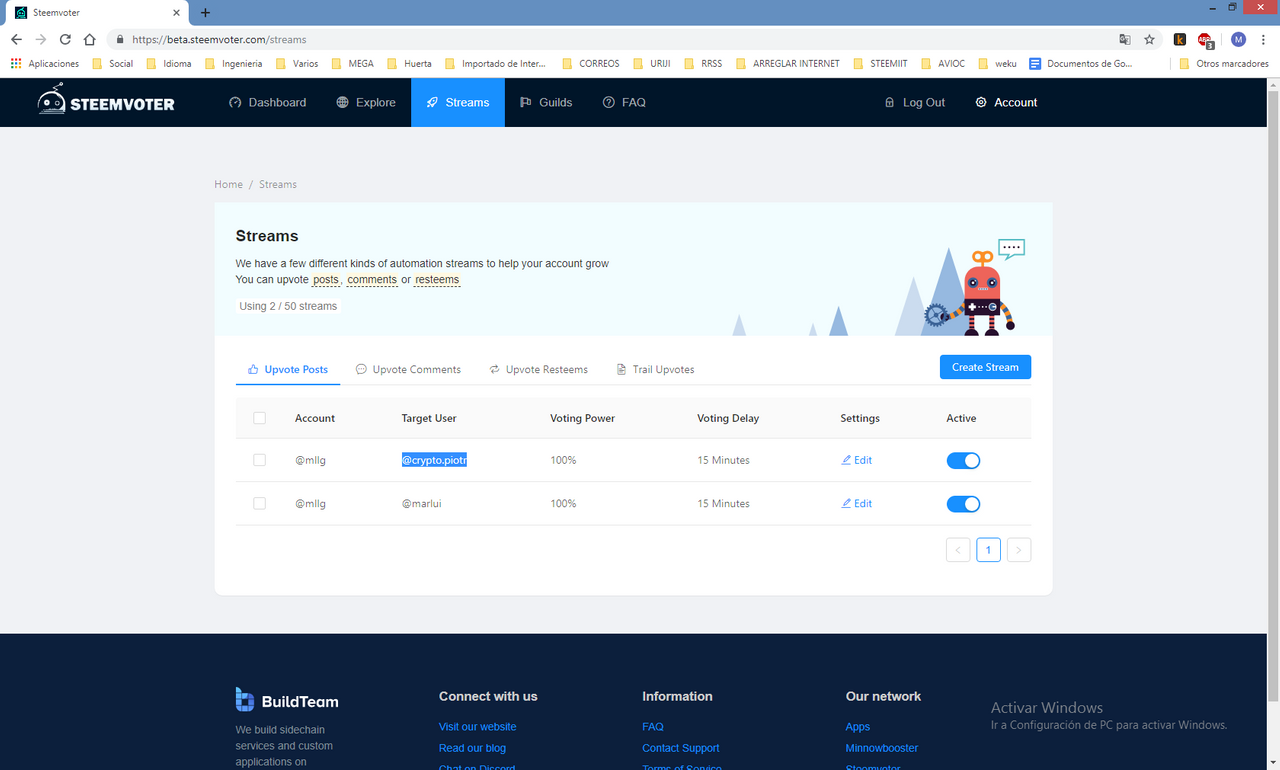
Task: Switch to the Upvote Posts tab
Action: pyautogui.click(x=288, y=369)
